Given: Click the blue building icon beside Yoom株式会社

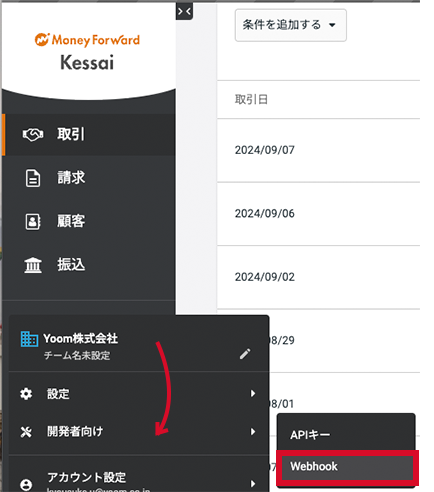Looking at the screenshot, I should point(29,339).
